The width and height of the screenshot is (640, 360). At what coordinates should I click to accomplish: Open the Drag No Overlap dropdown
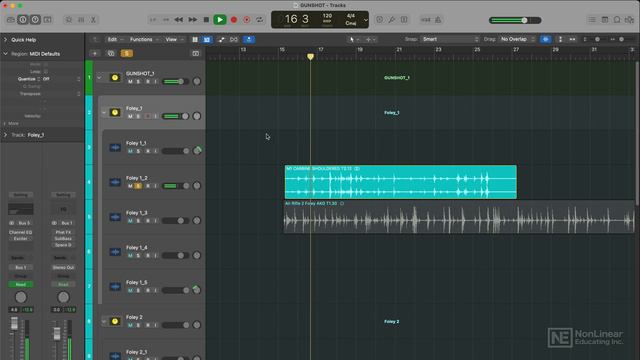(517, 39)
